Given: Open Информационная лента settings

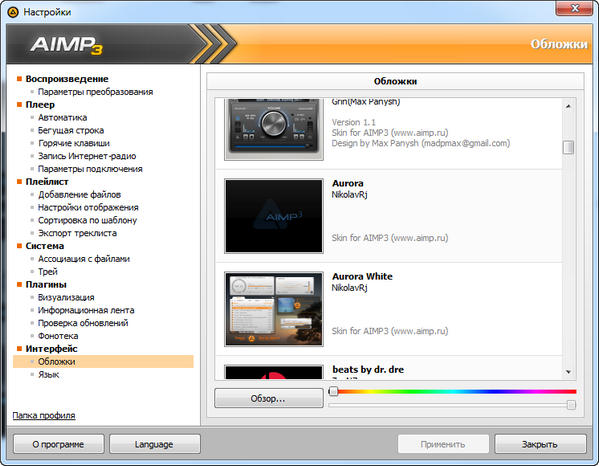Looking at the screenshot, I should point(86,310).
